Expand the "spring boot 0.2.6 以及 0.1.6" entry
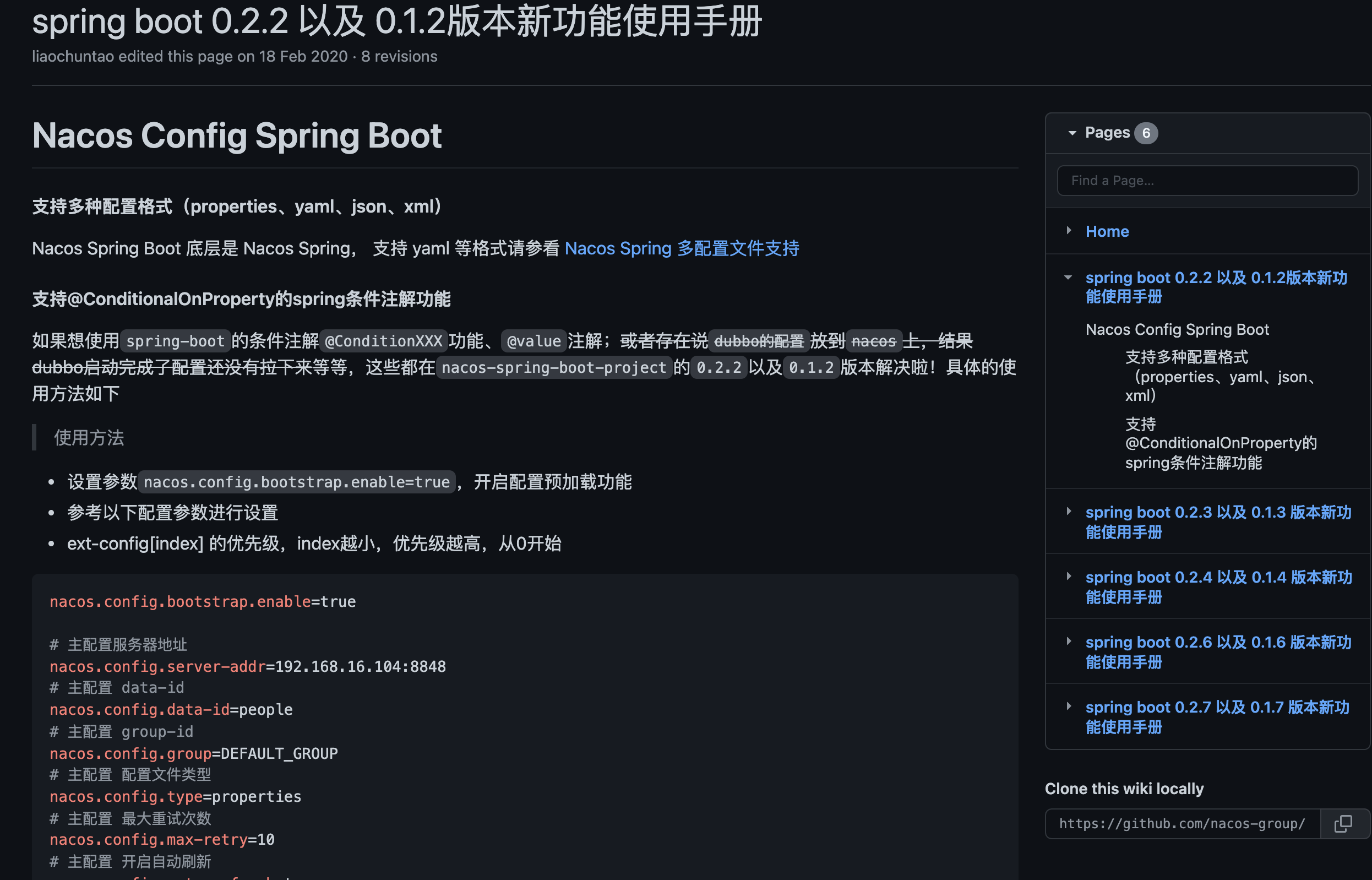 tap(1069, 641)
